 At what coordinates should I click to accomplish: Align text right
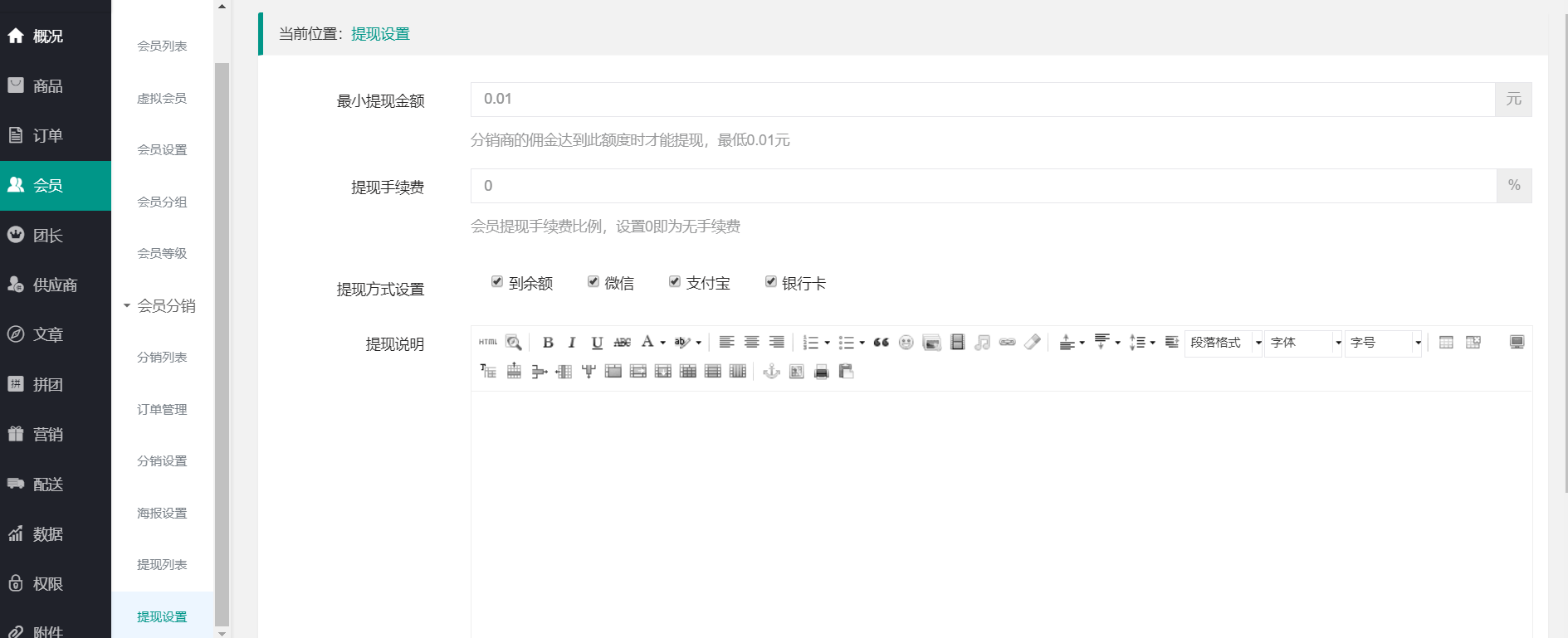coord(776,342)
